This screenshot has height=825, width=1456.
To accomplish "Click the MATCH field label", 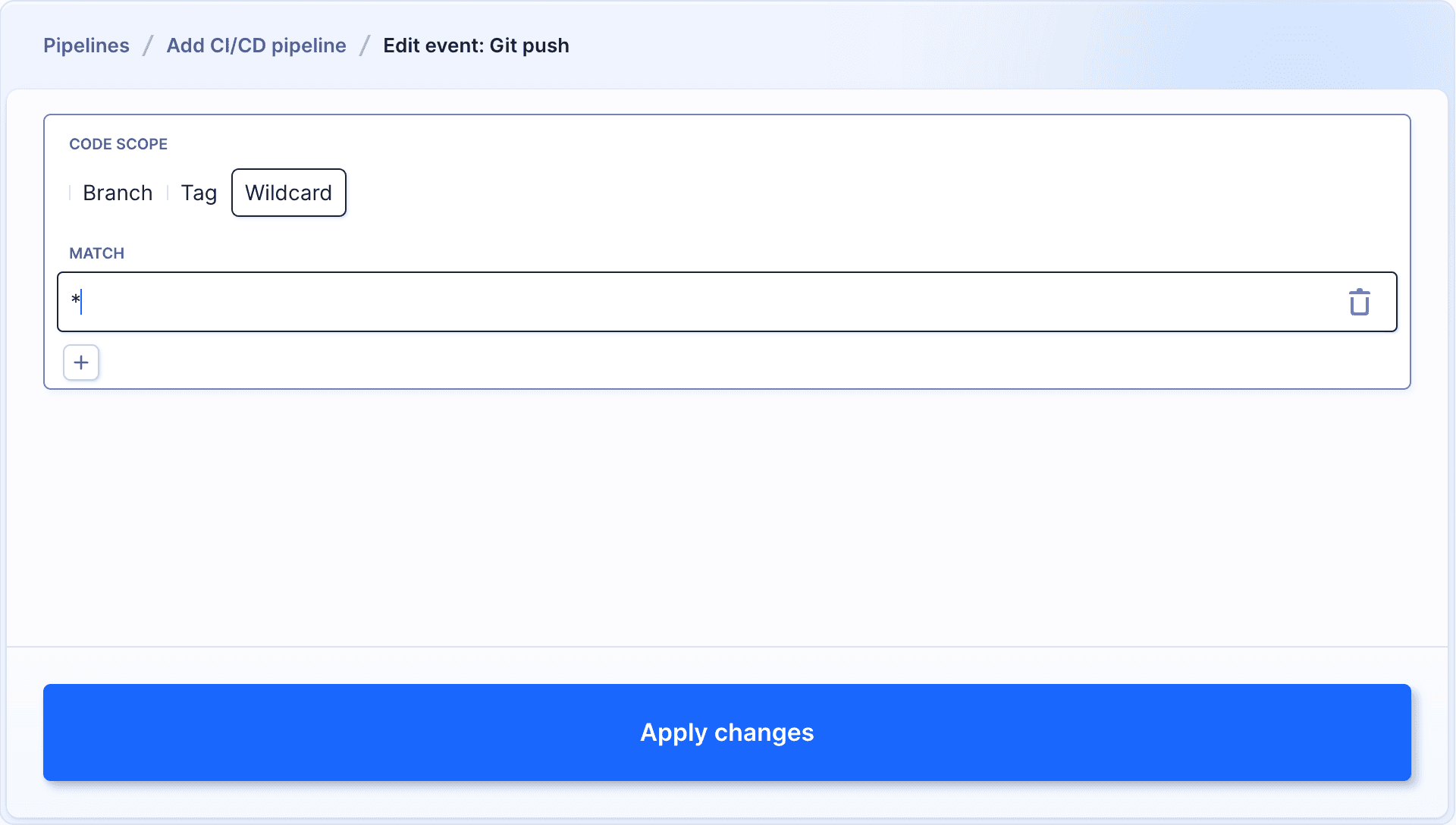I will pyautogui.click(x=96, y=253).
